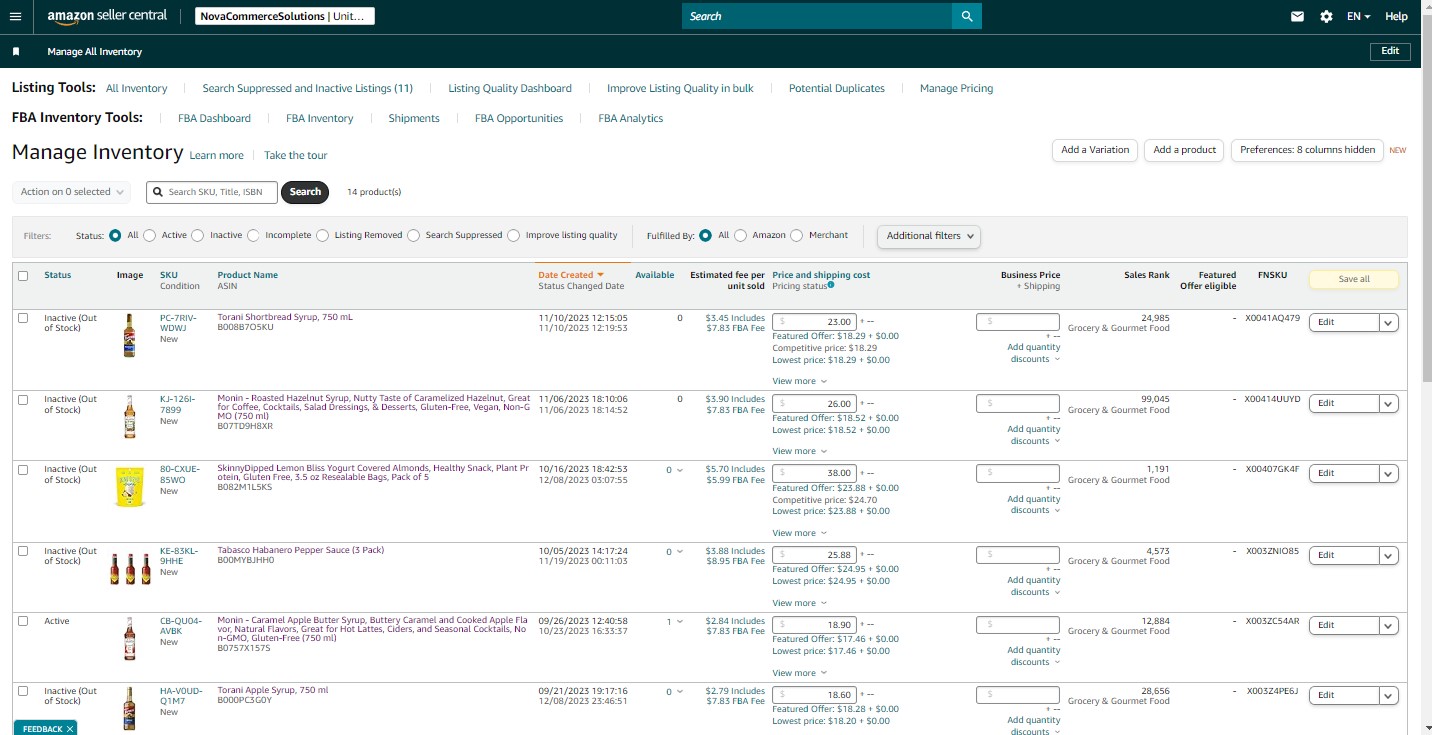The image size is (1432, 735).
Task: Open the Monin Roasted Hazelnut Syrup thumbnail
Action: (129, 417)
